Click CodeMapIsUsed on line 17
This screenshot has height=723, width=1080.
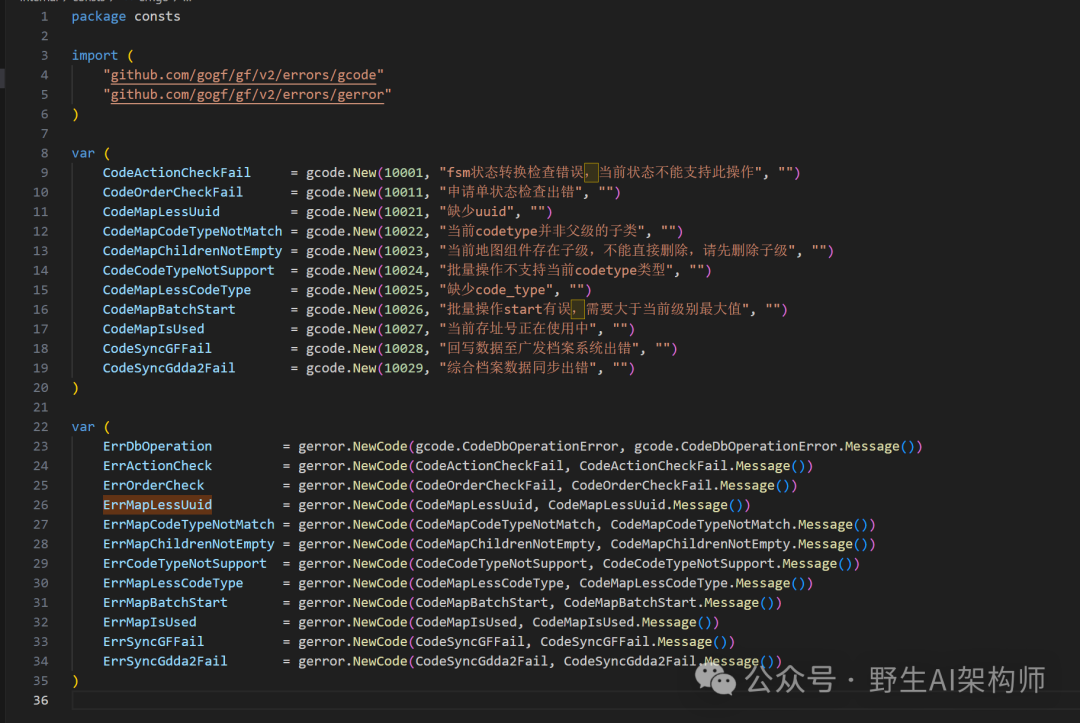(x=153, y=329)
